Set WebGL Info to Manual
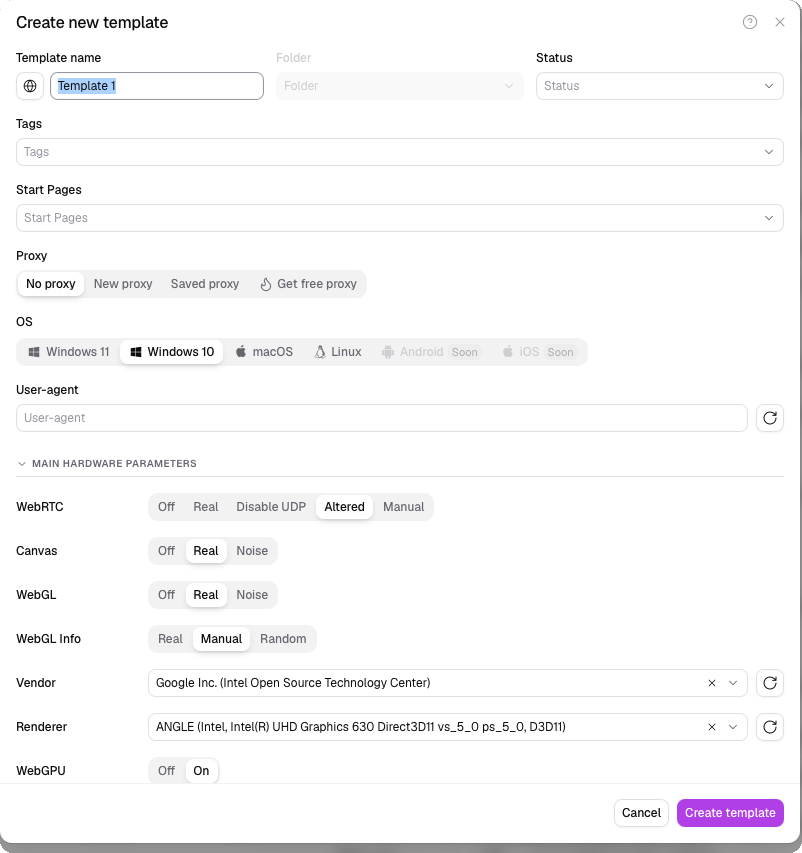Viewport: 802px width, 853px height. pos(221,639)
